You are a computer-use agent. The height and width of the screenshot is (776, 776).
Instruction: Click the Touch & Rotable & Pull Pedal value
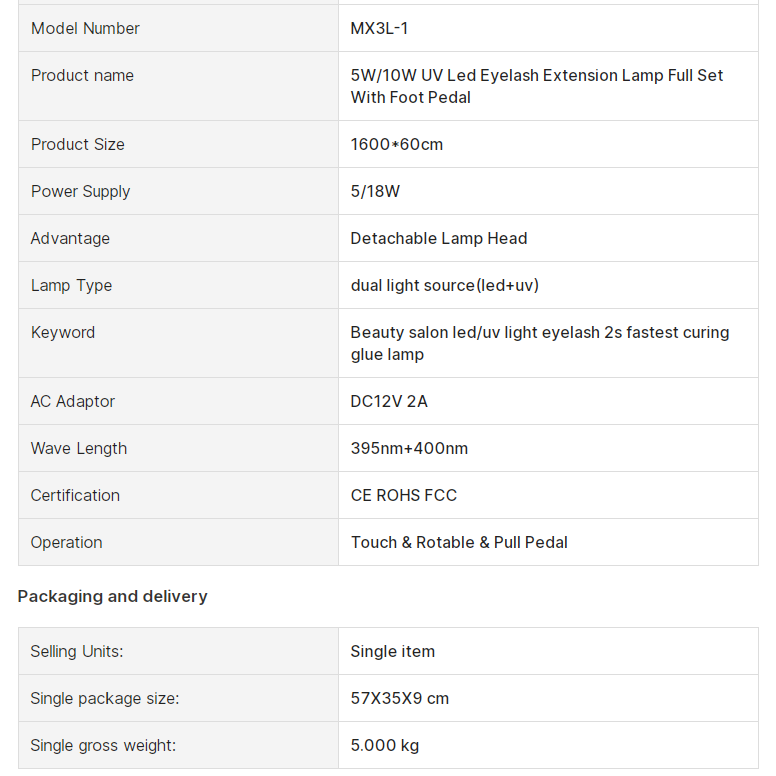[x=458, y=542]
